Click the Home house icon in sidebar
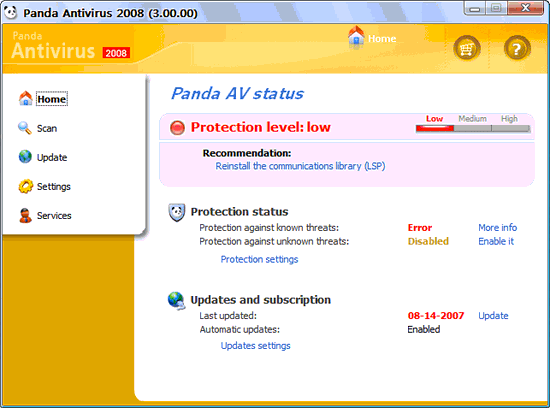This screenshot has width=550, height=408. (x=26, y=99)
